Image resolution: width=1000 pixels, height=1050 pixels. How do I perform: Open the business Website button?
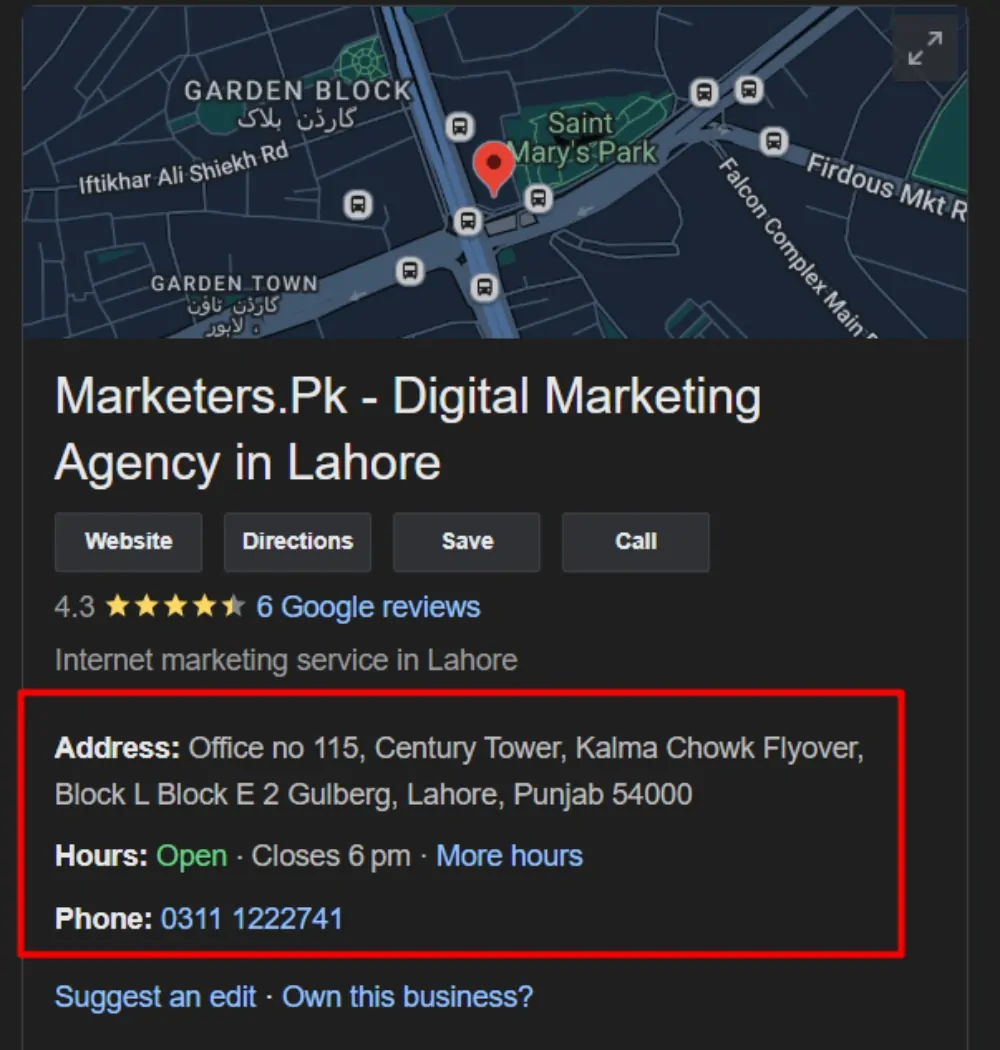[x=129, y=542]
